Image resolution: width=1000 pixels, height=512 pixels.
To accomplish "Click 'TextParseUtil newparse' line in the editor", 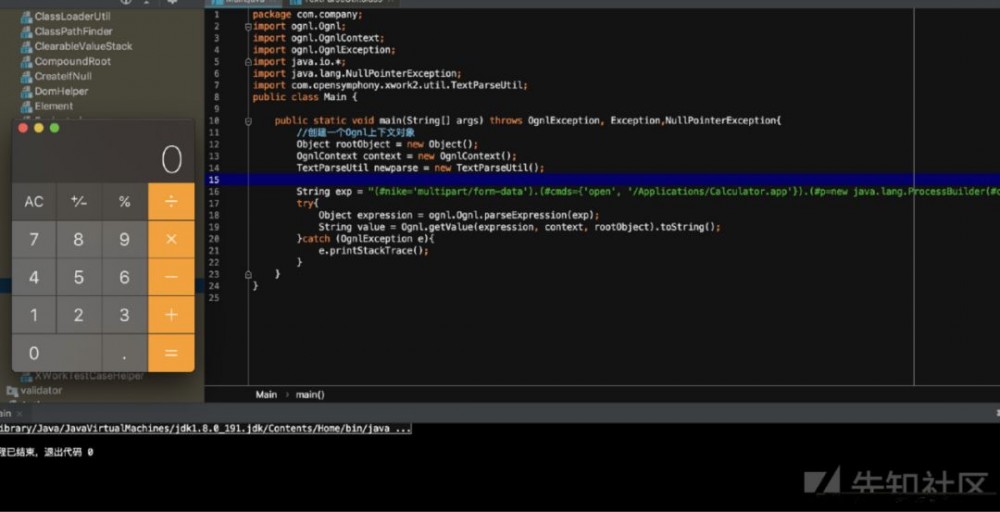I will tap(420, 168).
